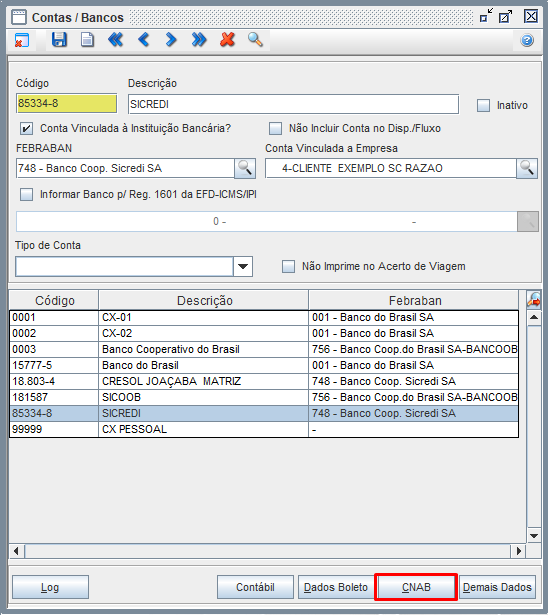Select the CX PESSOAL row in the table

[264, 429]
